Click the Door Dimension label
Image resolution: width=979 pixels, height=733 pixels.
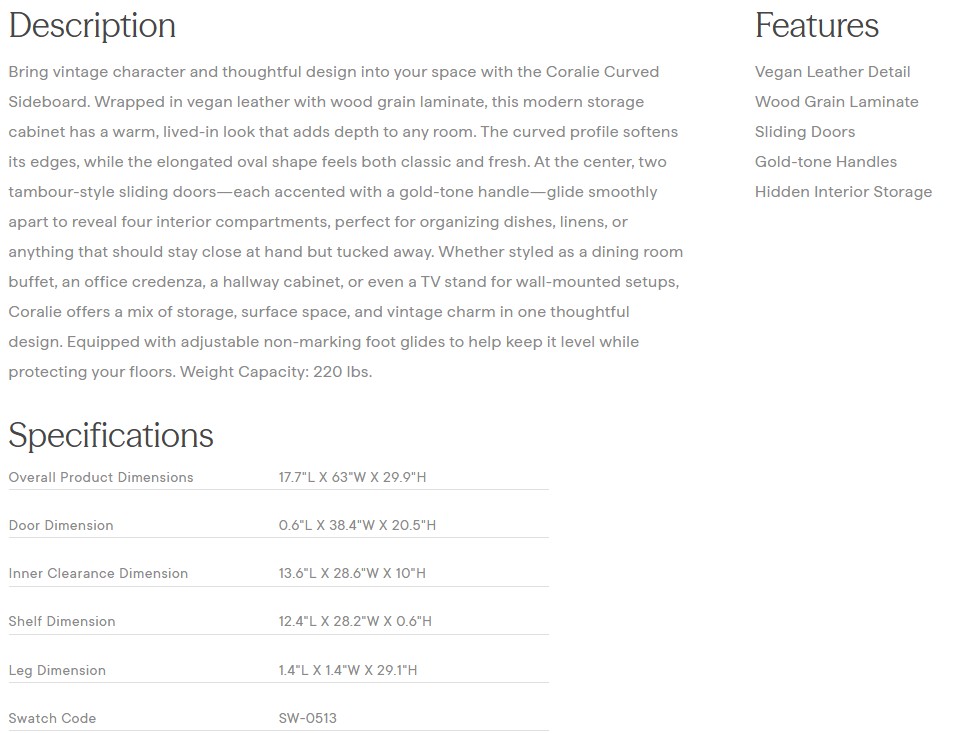pyautogui.click(x=61, y=525)
